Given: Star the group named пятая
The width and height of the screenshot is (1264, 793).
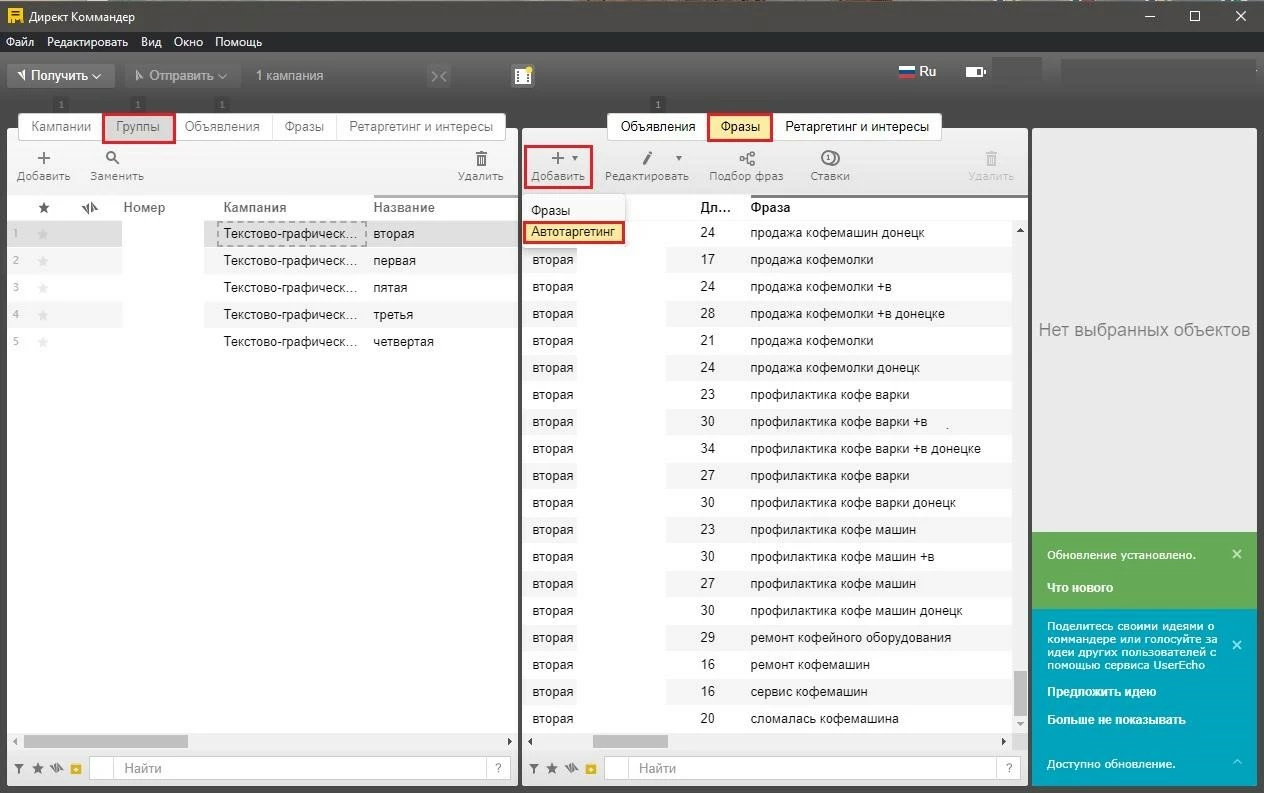Looking at the screenshot, I should [x=43, y=287].
